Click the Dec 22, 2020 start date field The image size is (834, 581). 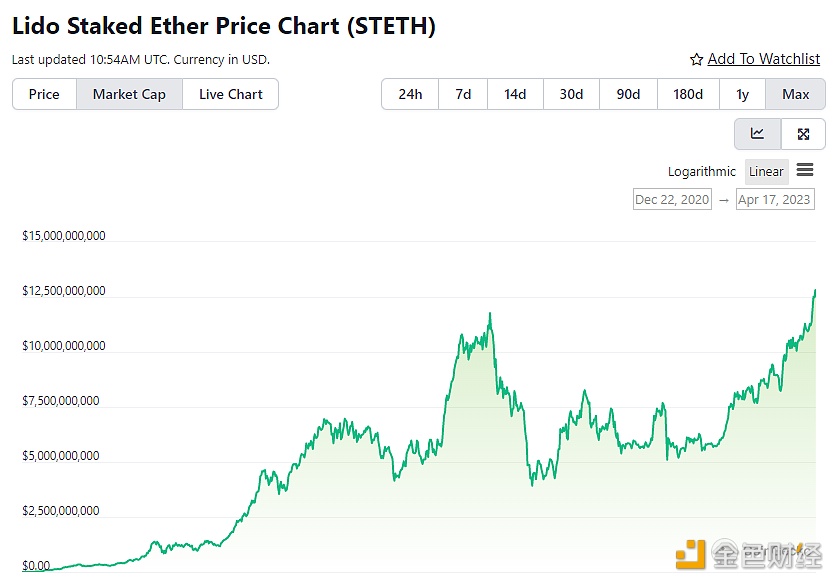coord(672,200)
